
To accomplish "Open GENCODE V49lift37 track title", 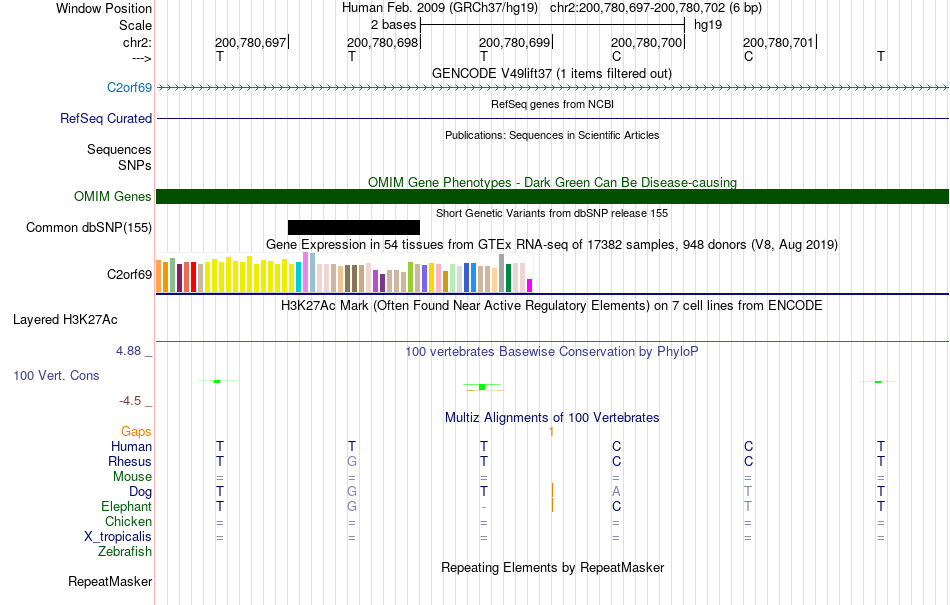I will coord(551,73).
